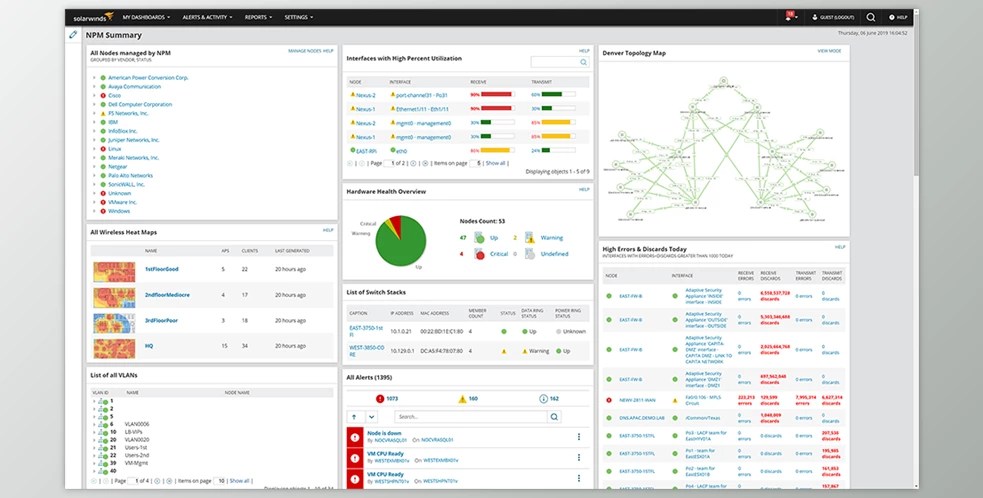Expand VLAN 21 Users-1st row
983x498 pixels.
coord(94,448)
